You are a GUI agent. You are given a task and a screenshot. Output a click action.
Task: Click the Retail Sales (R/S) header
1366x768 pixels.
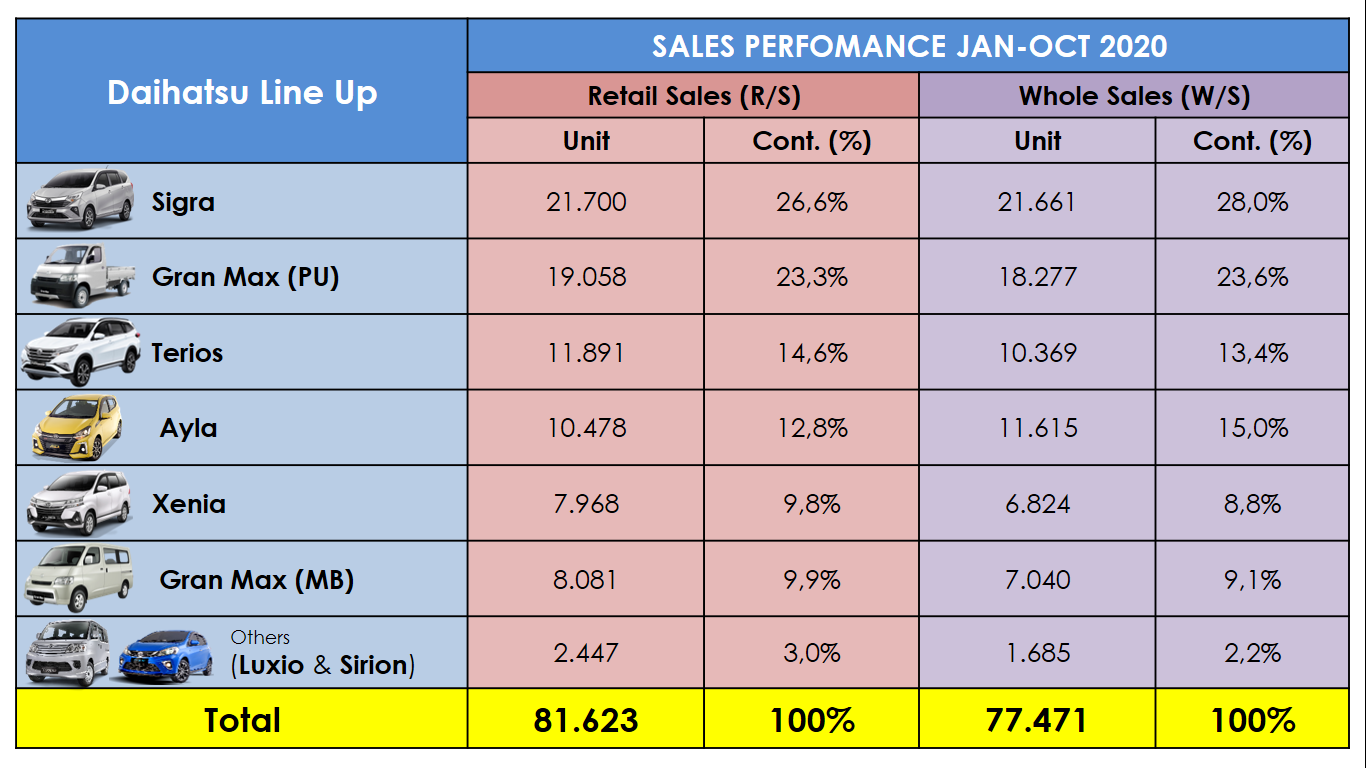[693, 96]
